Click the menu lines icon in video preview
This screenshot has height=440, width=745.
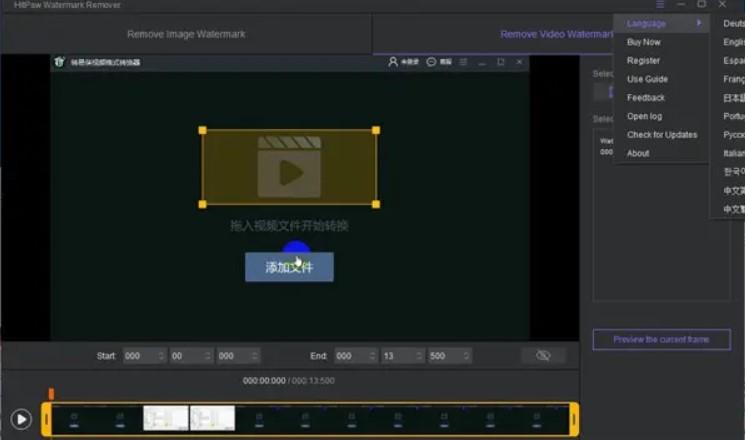tap(463, 62)
